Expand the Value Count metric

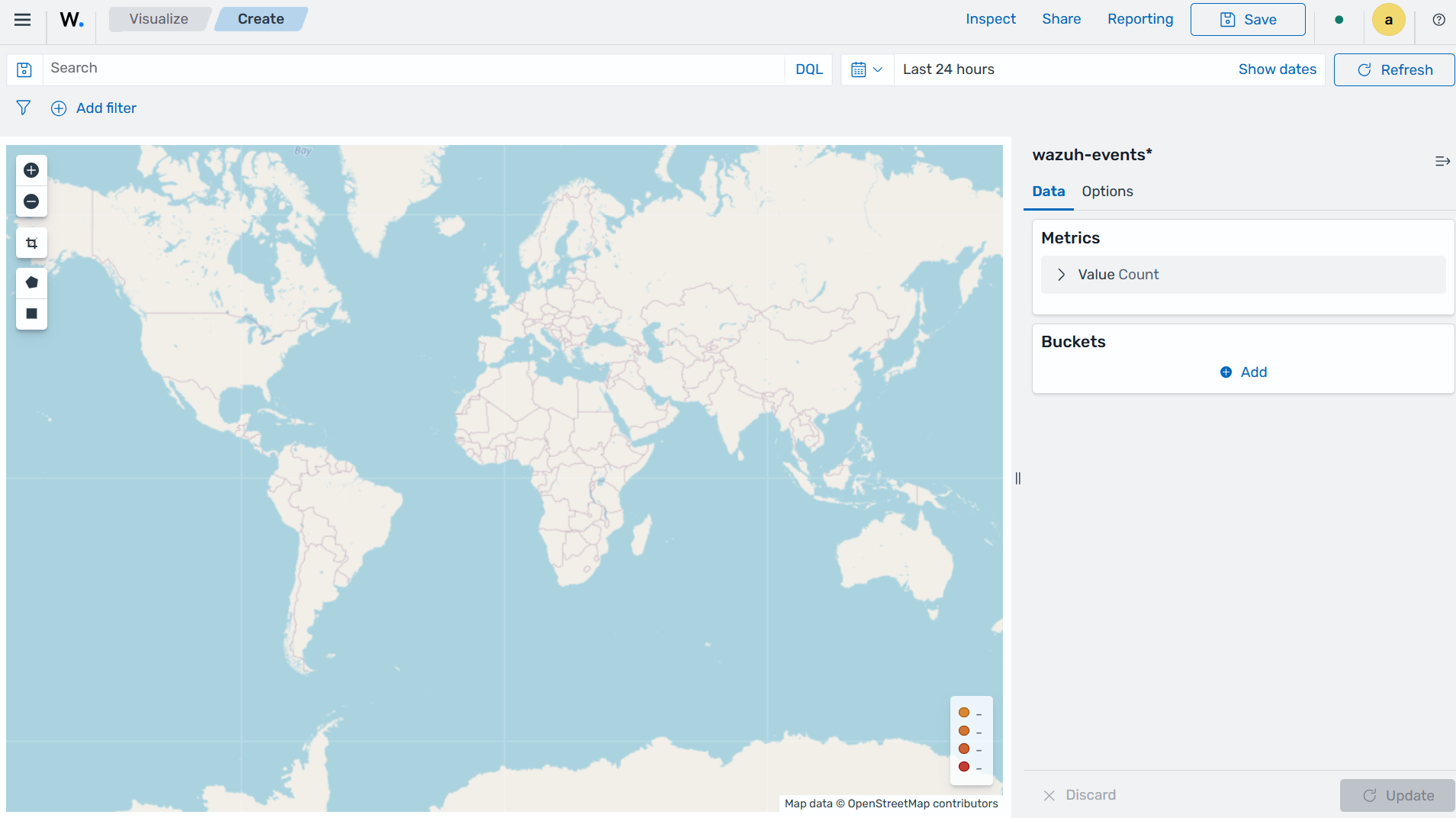(1243, 275)
